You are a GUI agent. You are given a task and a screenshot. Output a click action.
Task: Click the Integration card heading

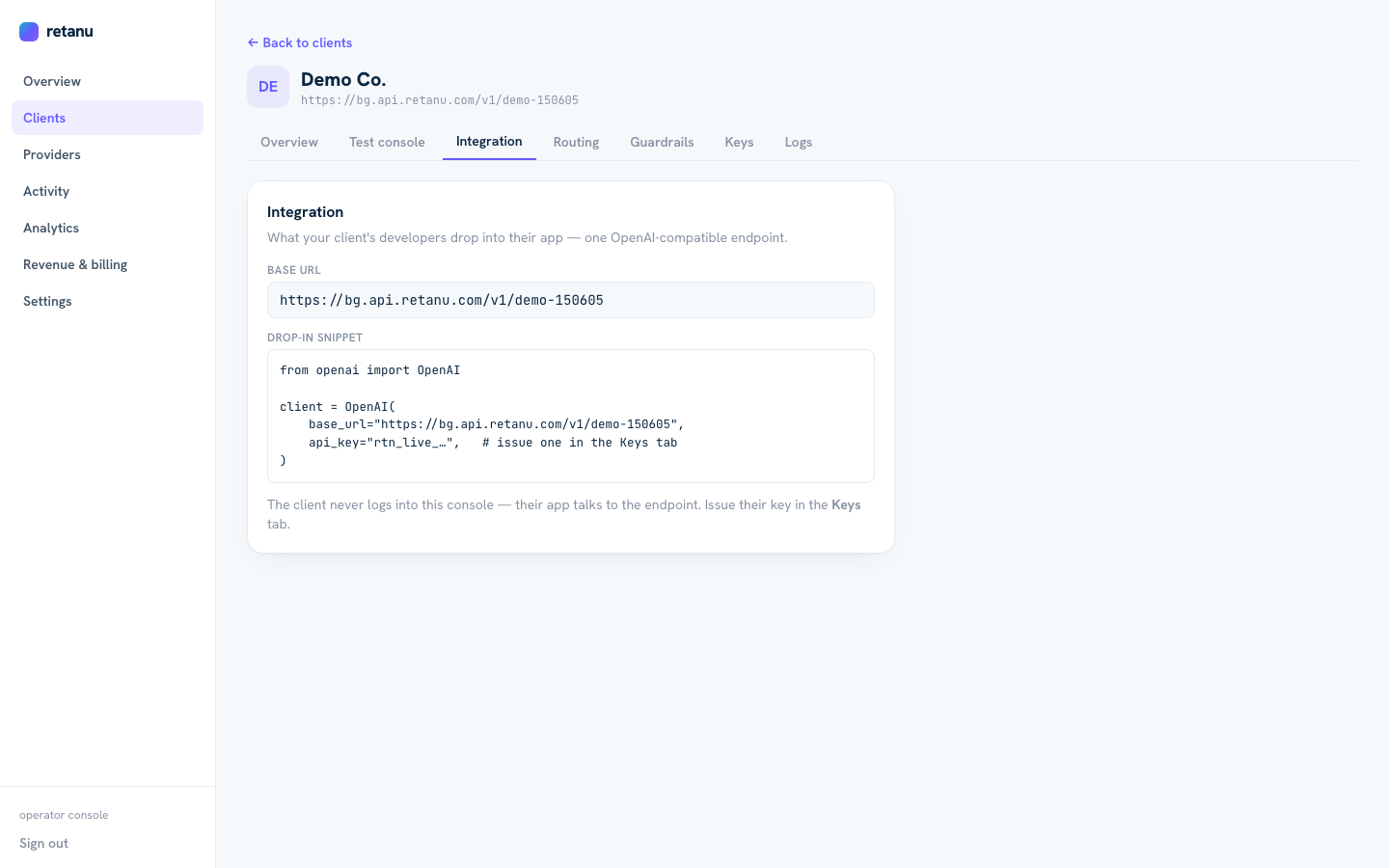305,212
